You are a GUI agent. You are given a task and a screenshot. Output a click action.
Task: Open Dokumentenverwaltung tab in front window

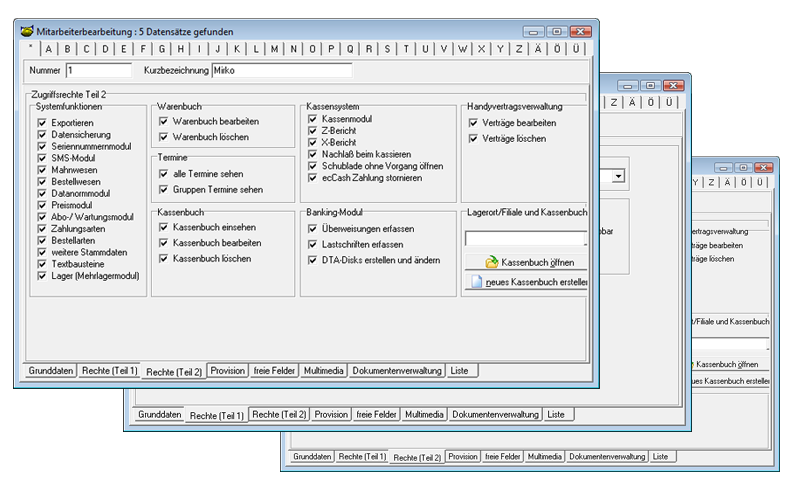click(x=397, y=370)
